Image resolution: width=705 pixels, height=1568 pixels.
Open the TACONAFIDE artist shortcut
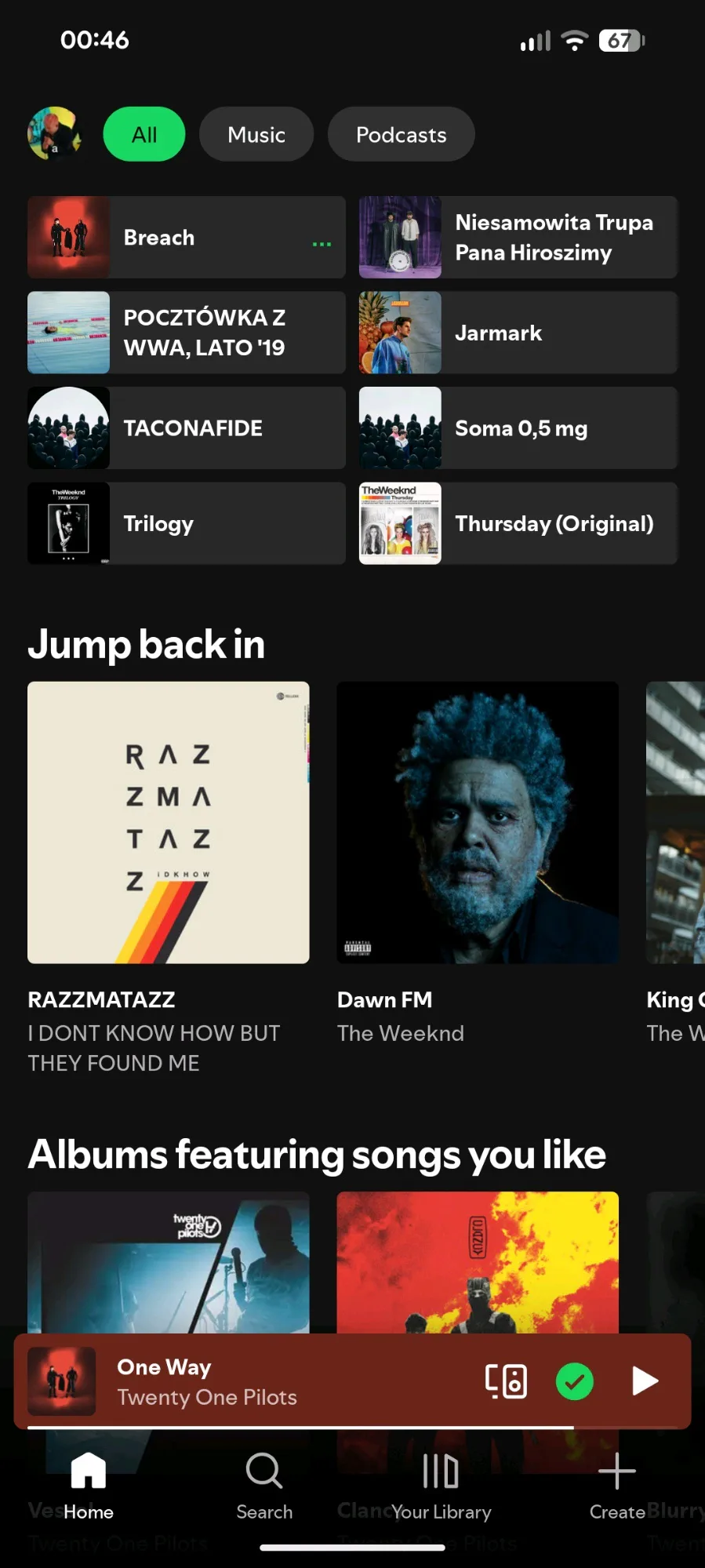pyautogui.click(x=187, y=428)
